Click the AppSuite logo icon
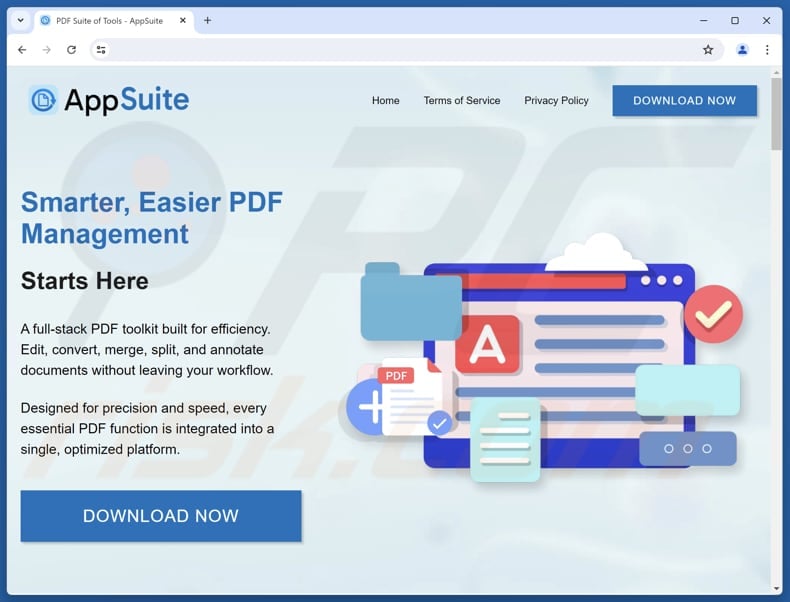The width and height of the screenshot is (790, 602). [x=43, y=100]
